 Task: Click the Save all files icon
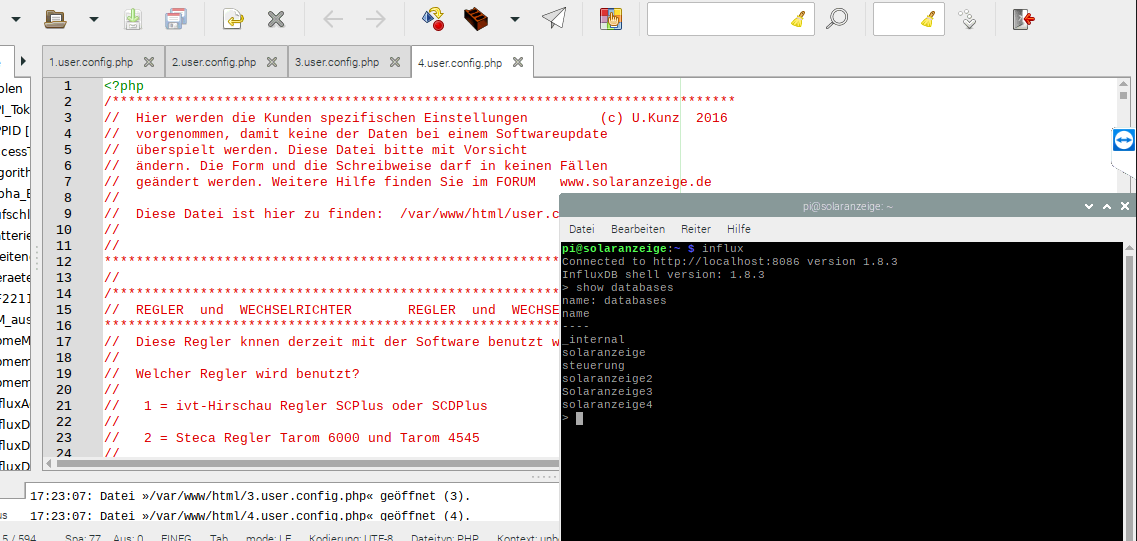[x=176, y=18]
